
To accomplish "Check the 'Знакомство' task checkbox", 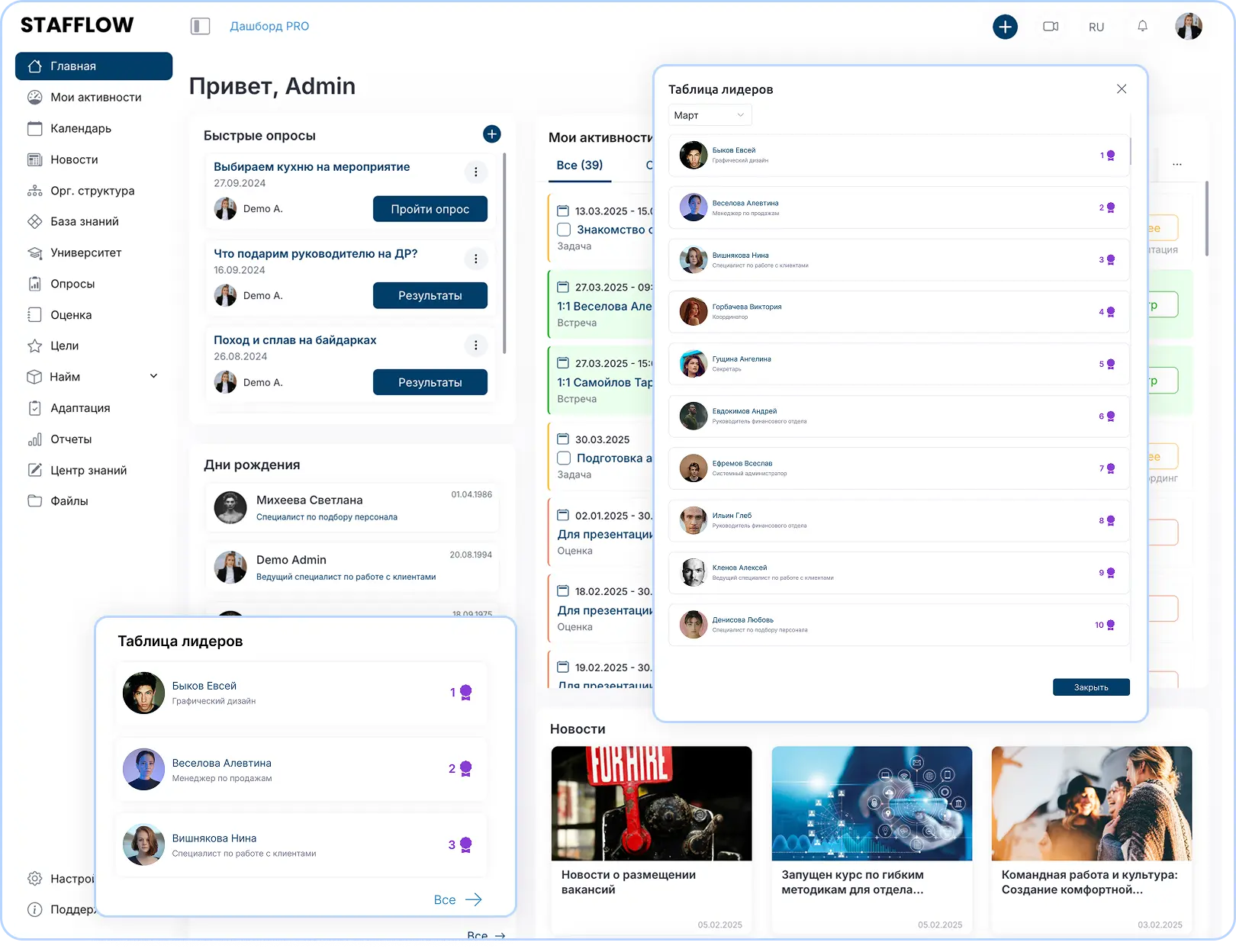I will [564, 230].
